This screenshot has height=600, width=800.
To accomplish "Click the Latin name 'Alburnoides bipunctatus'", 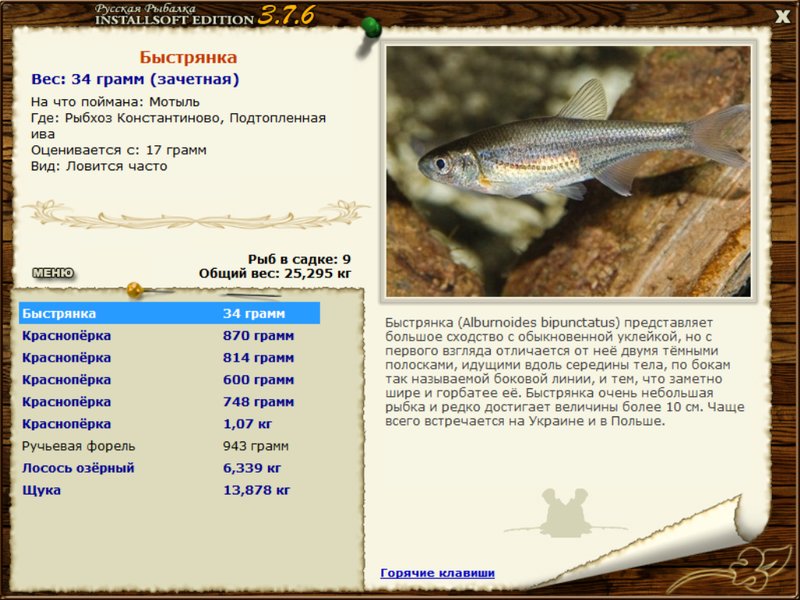I will pyautogui.click(x=541, y=322).
